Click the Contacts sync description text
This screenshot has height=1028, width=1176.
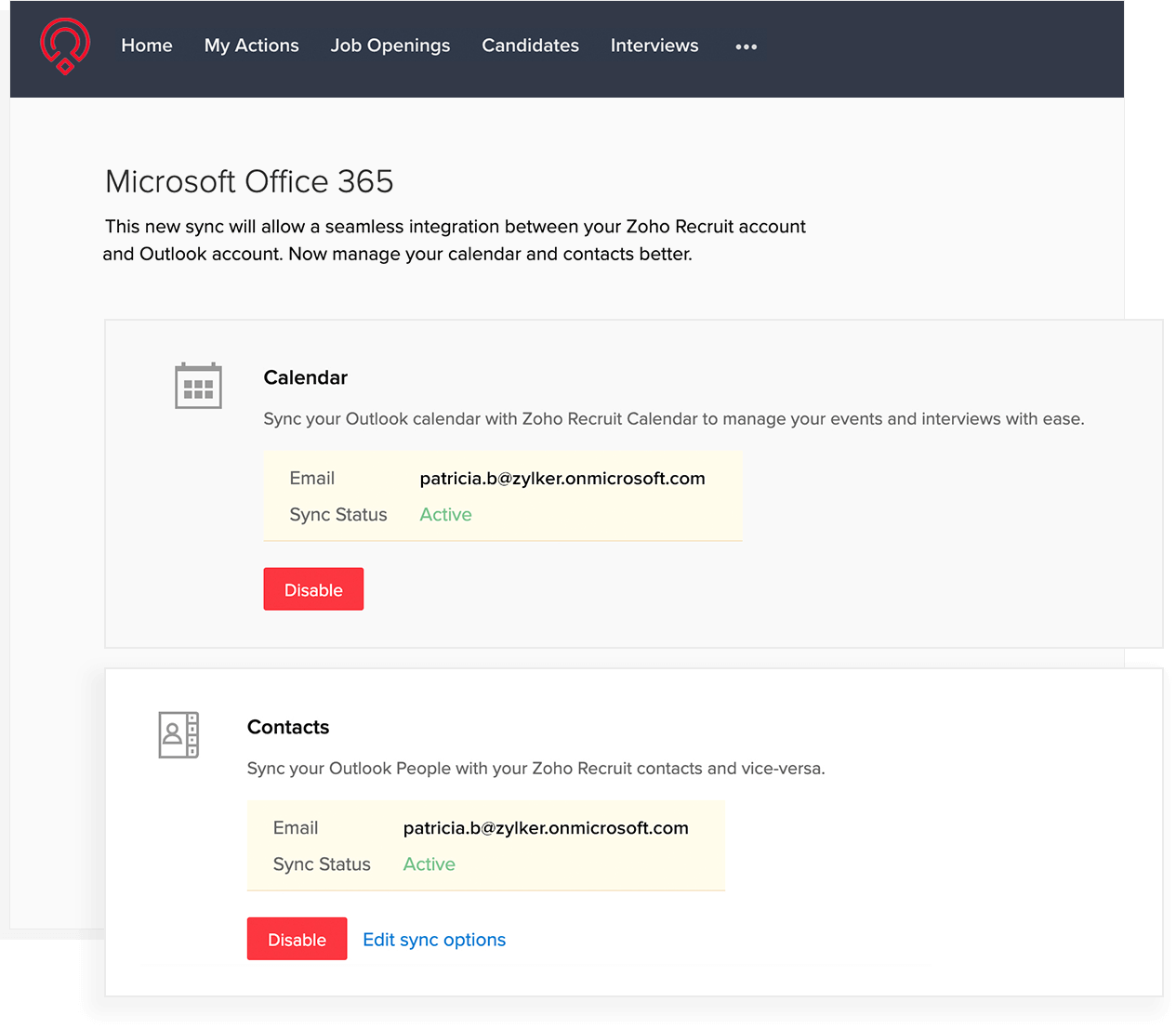pyautogui.click(x=536, y=769)
